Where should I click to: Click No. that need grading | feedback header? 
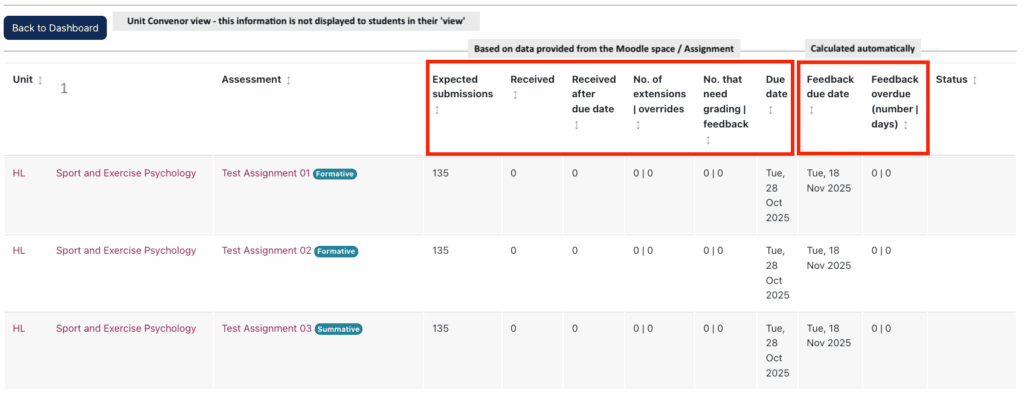coord(726,102)
